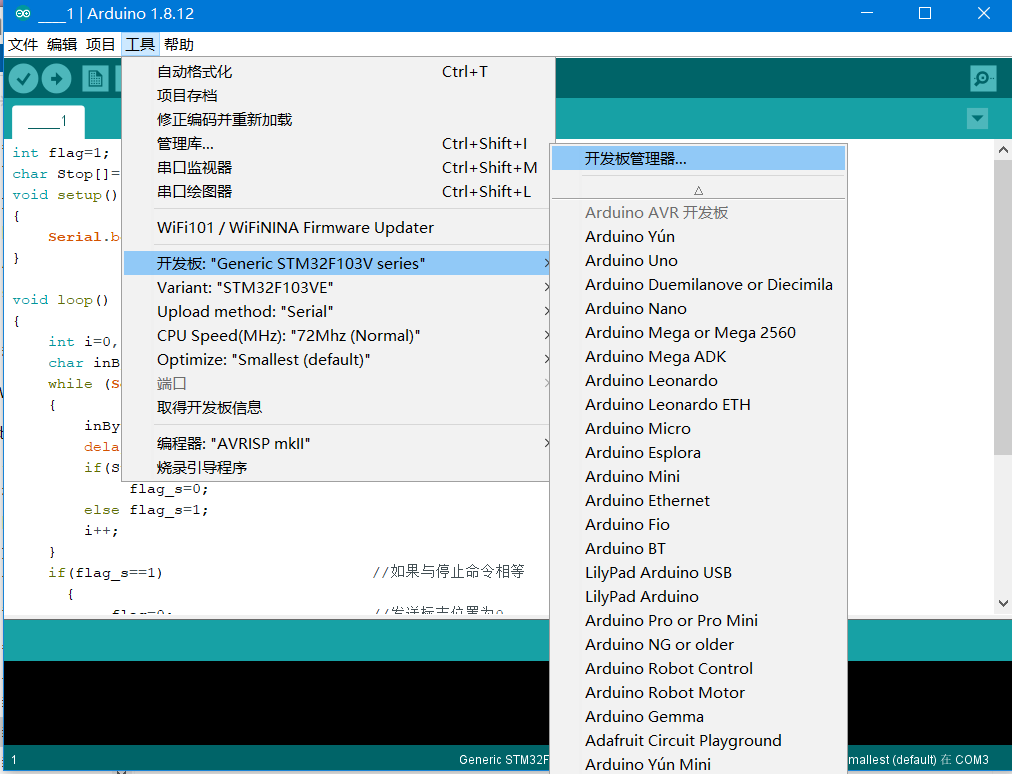Open 管理库... from Tools menu
The width and height of the screenshot is (1012, 774).
click(x=336, y=143)
